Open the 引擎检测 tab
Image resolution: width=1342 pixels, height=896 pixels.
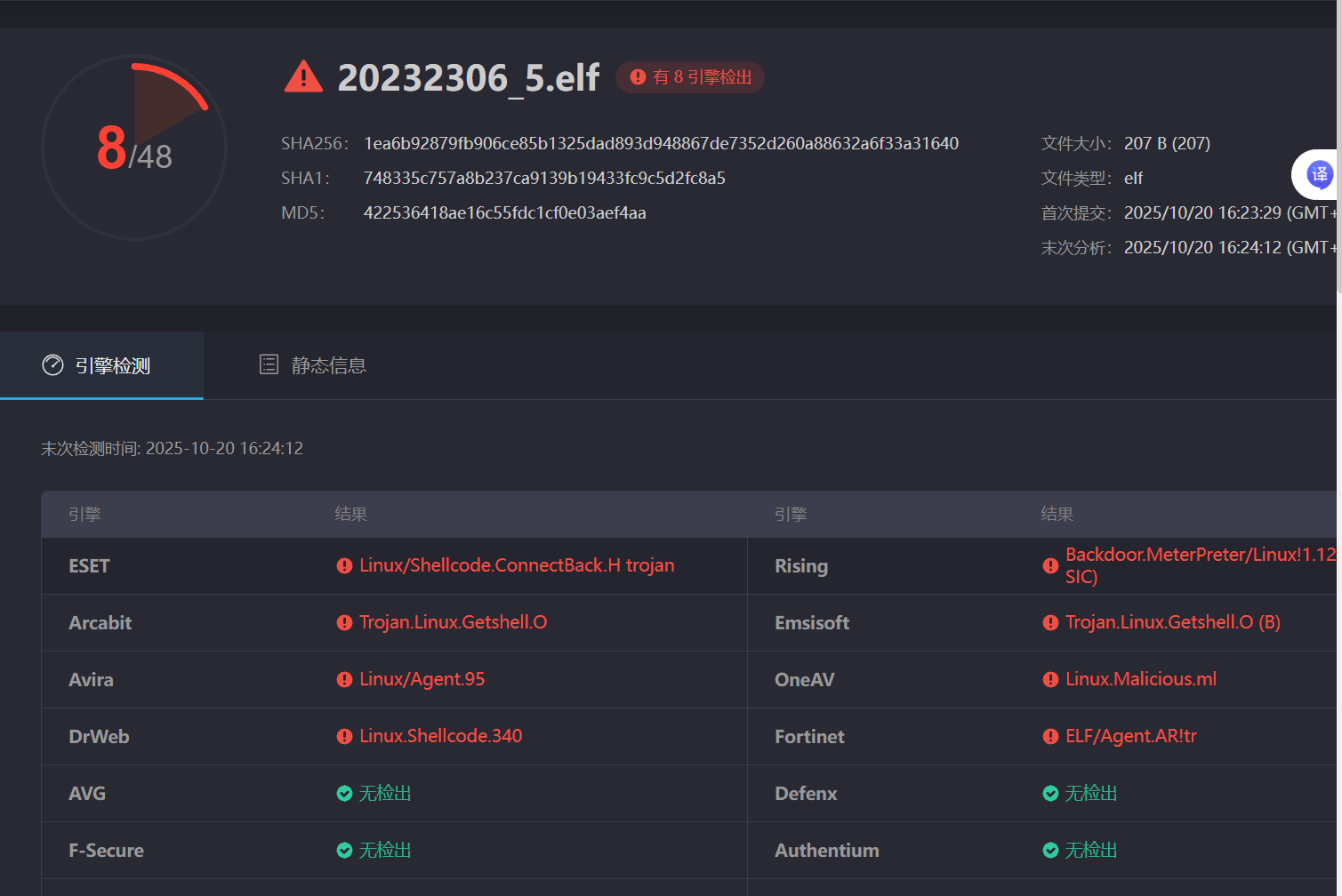coord(101,365)
